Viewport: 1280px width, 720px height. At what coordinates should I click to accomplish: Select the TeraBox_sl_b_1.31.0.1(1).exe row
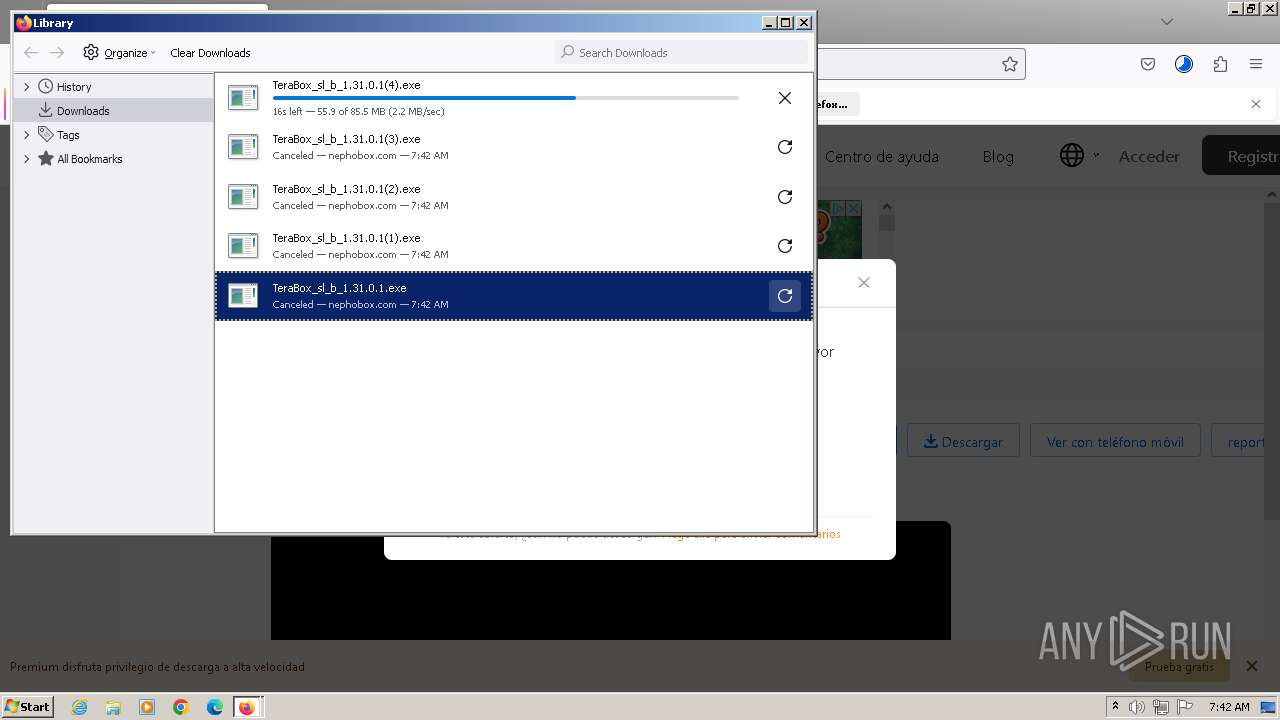[514, 246]
